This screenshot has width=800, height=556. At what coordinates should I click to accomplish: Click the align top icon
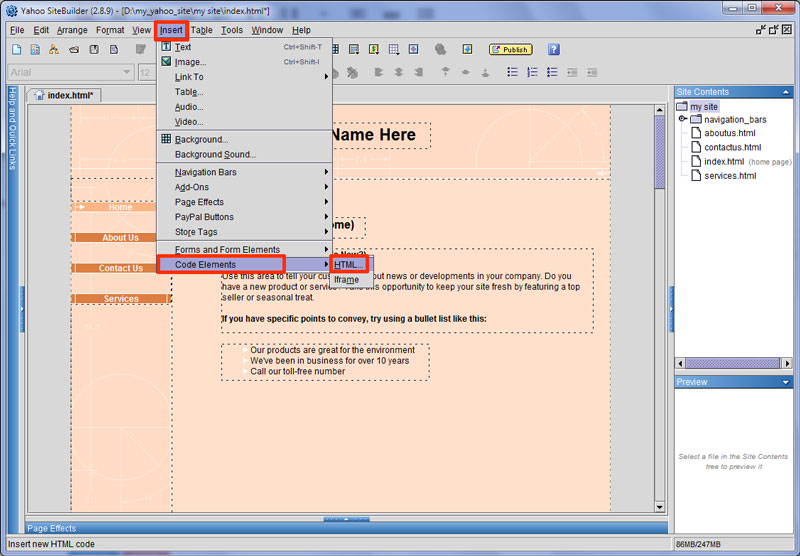click(x=445, y=72)
